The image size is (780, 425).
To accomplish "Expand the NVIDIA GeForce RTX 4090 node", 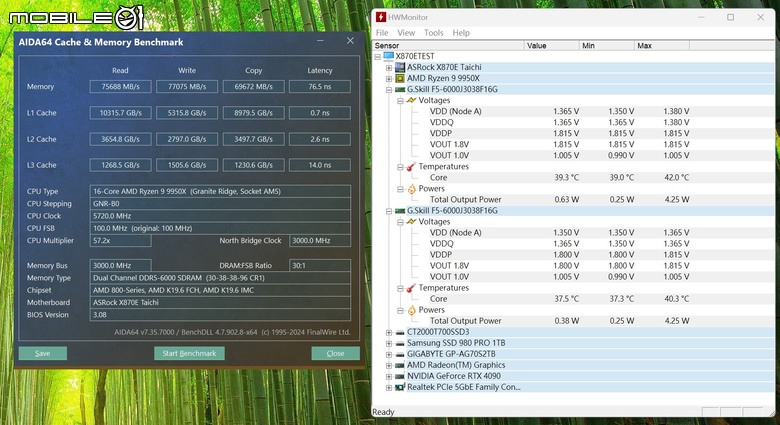I will click(389, 376).
